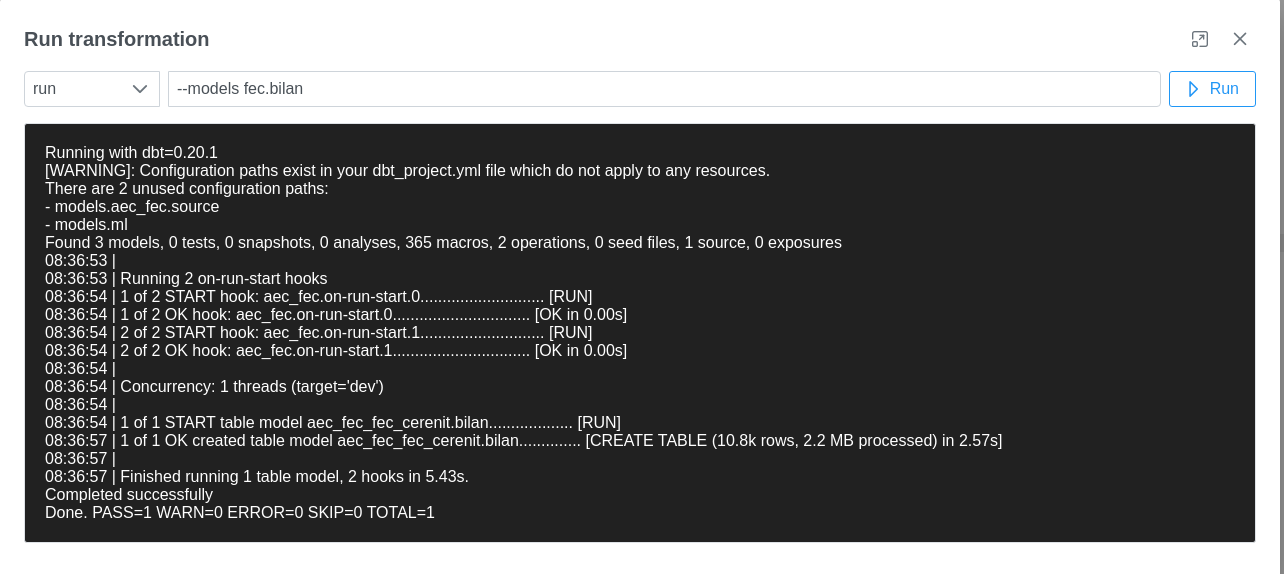
Task: Click the START table model bilan line
Action: coord(332,423)
